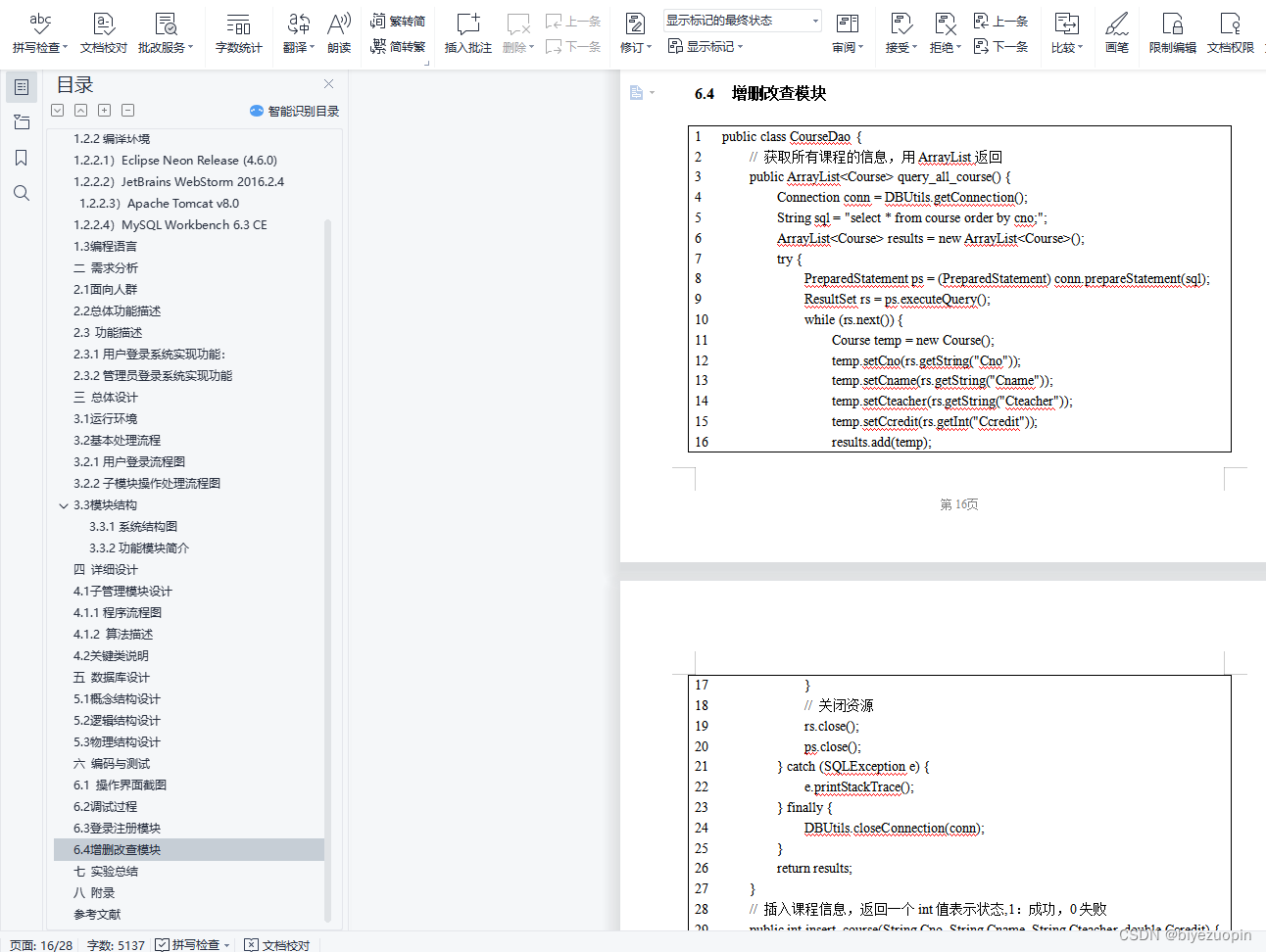Open document permissions (文档权限)
Screen dimensions: 1266x952
[1230, 32]
